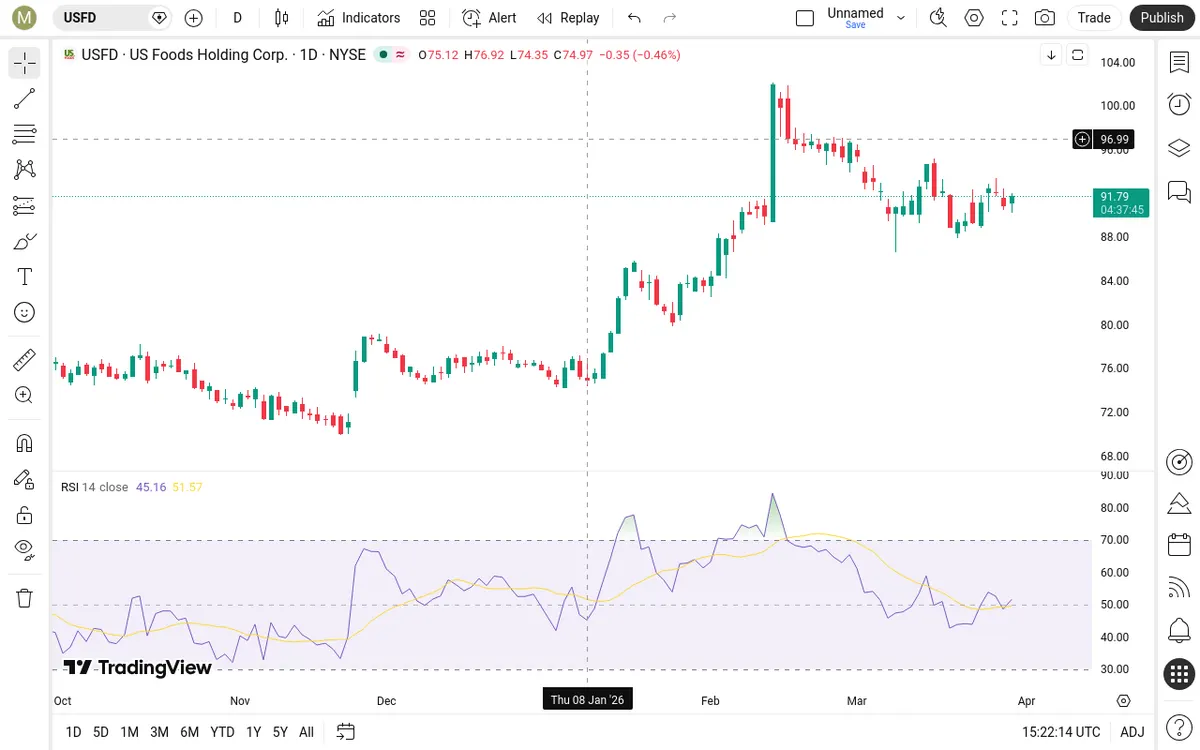Toggle lock all drawing tools
The width and height of the screenshot is (1200, 750).
point(25,515)
